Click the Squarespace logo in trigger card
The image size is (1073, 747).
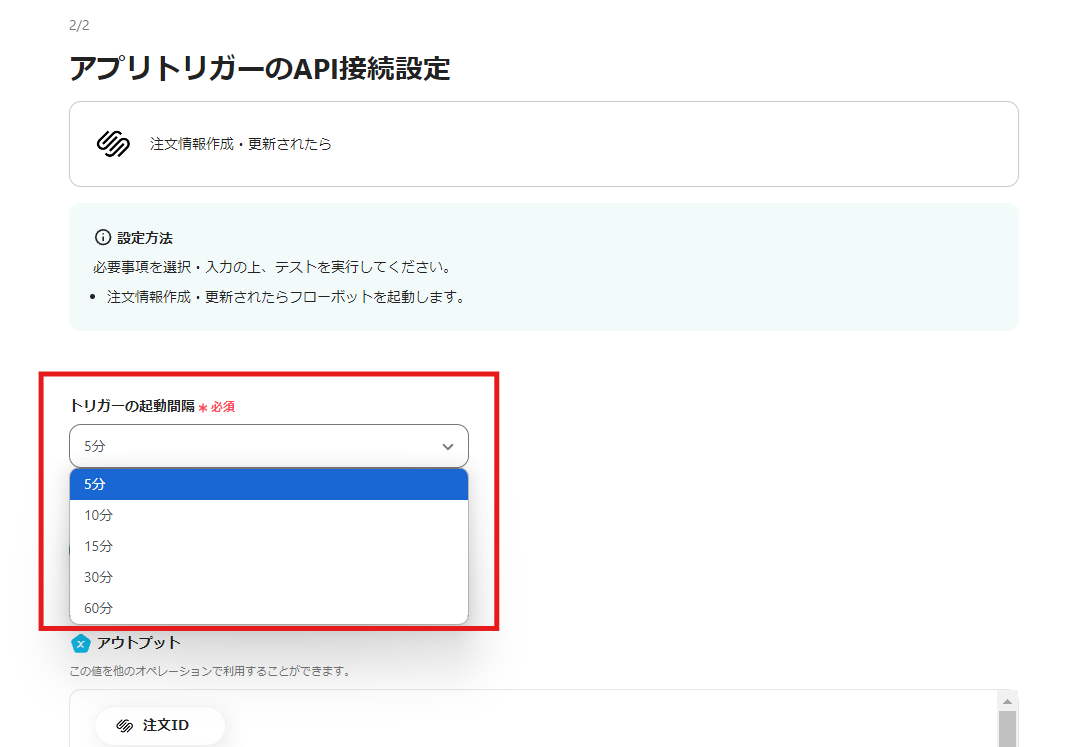pos(113,144)
